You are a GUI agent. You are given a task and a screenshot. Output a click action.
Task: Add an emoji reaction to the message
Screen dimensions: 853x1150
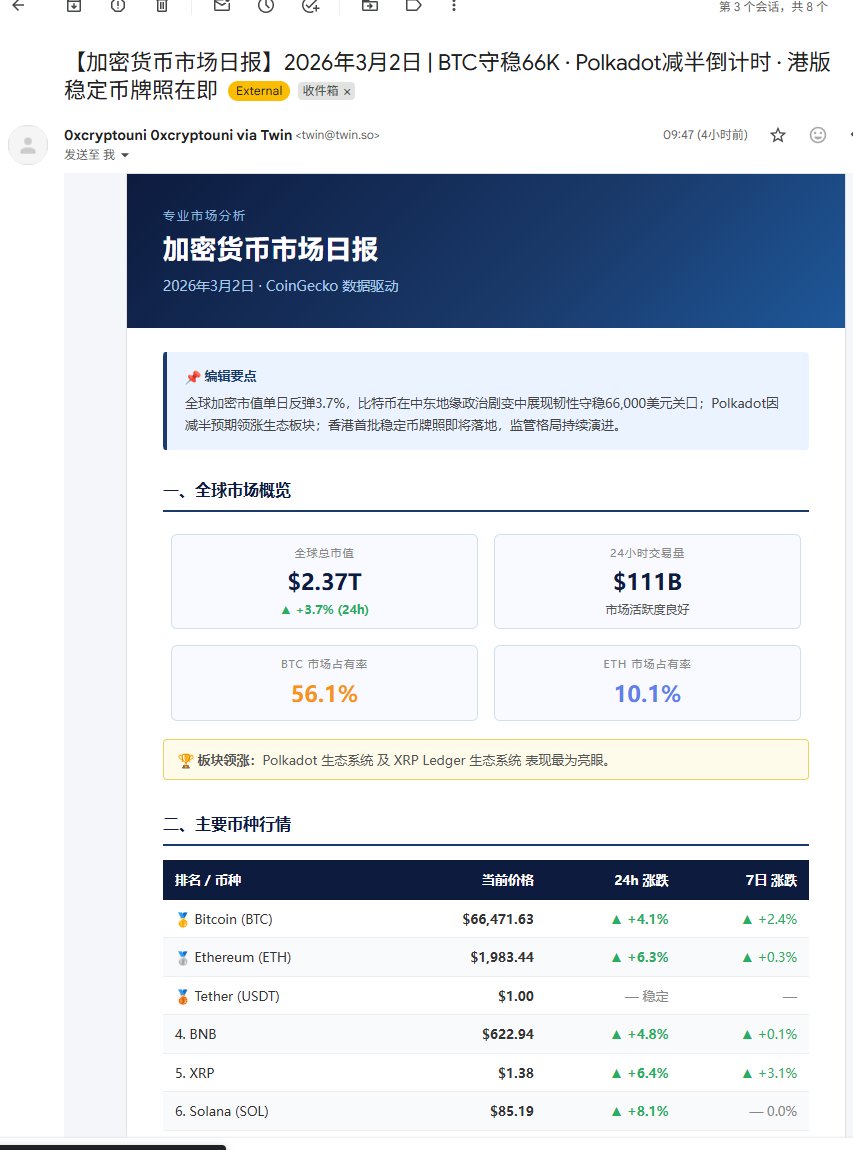coord(817,134)
